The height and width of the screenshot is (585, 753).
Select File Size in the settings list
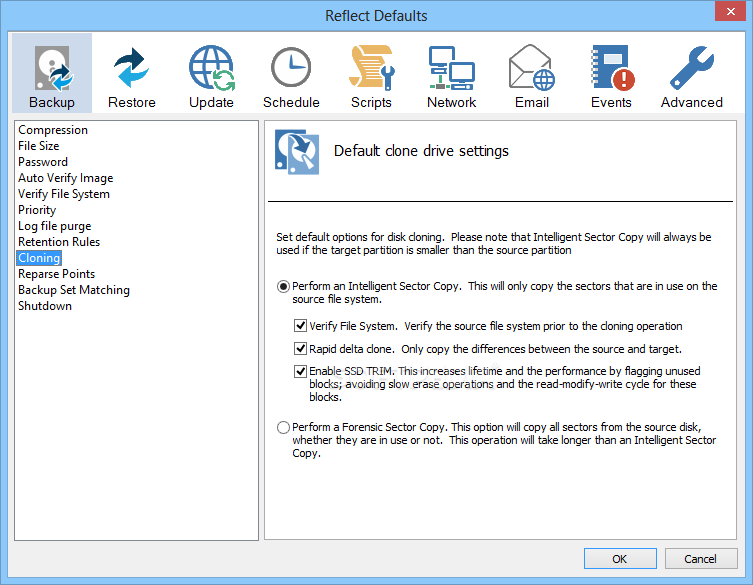(38, 146)
